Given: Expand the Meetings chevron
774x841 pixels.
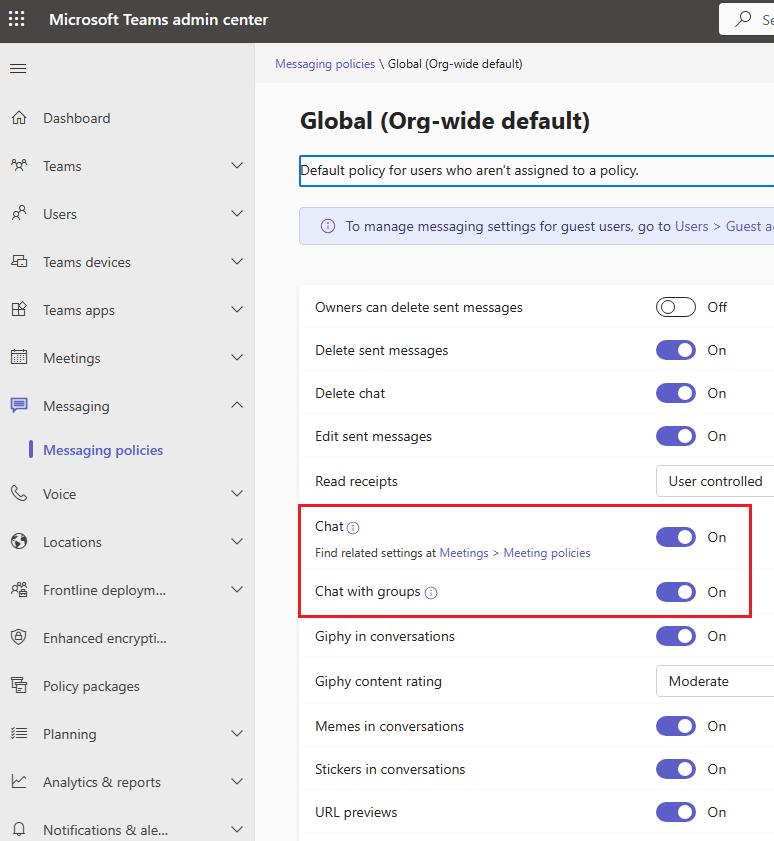Looking at the screenshot, I should click(237, 357).
